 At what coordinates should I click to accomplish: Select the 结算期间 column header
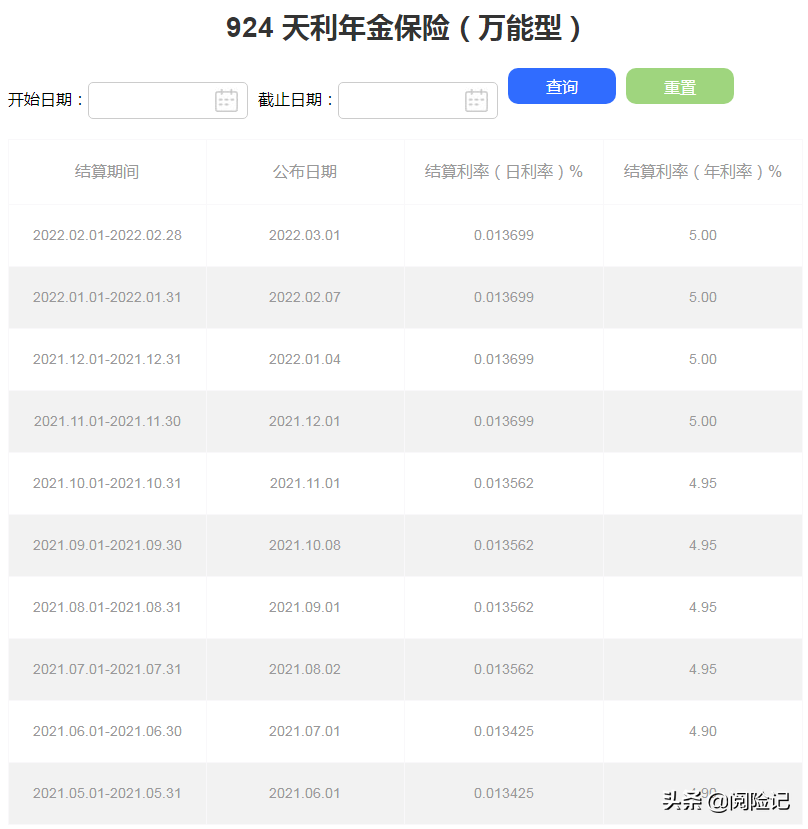click(x=107, y=172)
